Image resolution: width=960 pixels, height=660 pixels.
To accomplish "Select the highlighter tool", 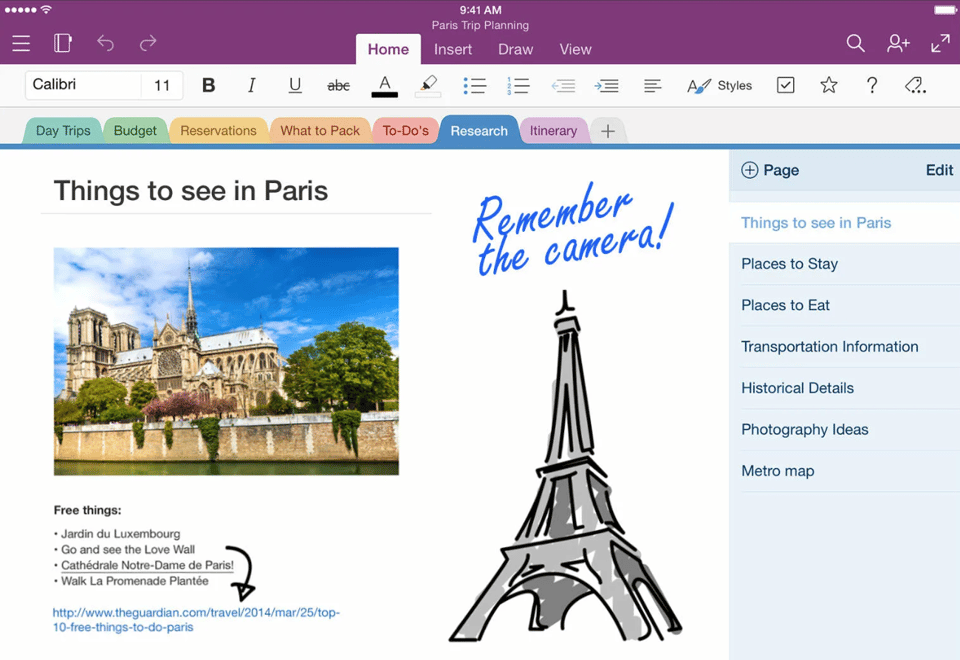I will click(428, 85).
